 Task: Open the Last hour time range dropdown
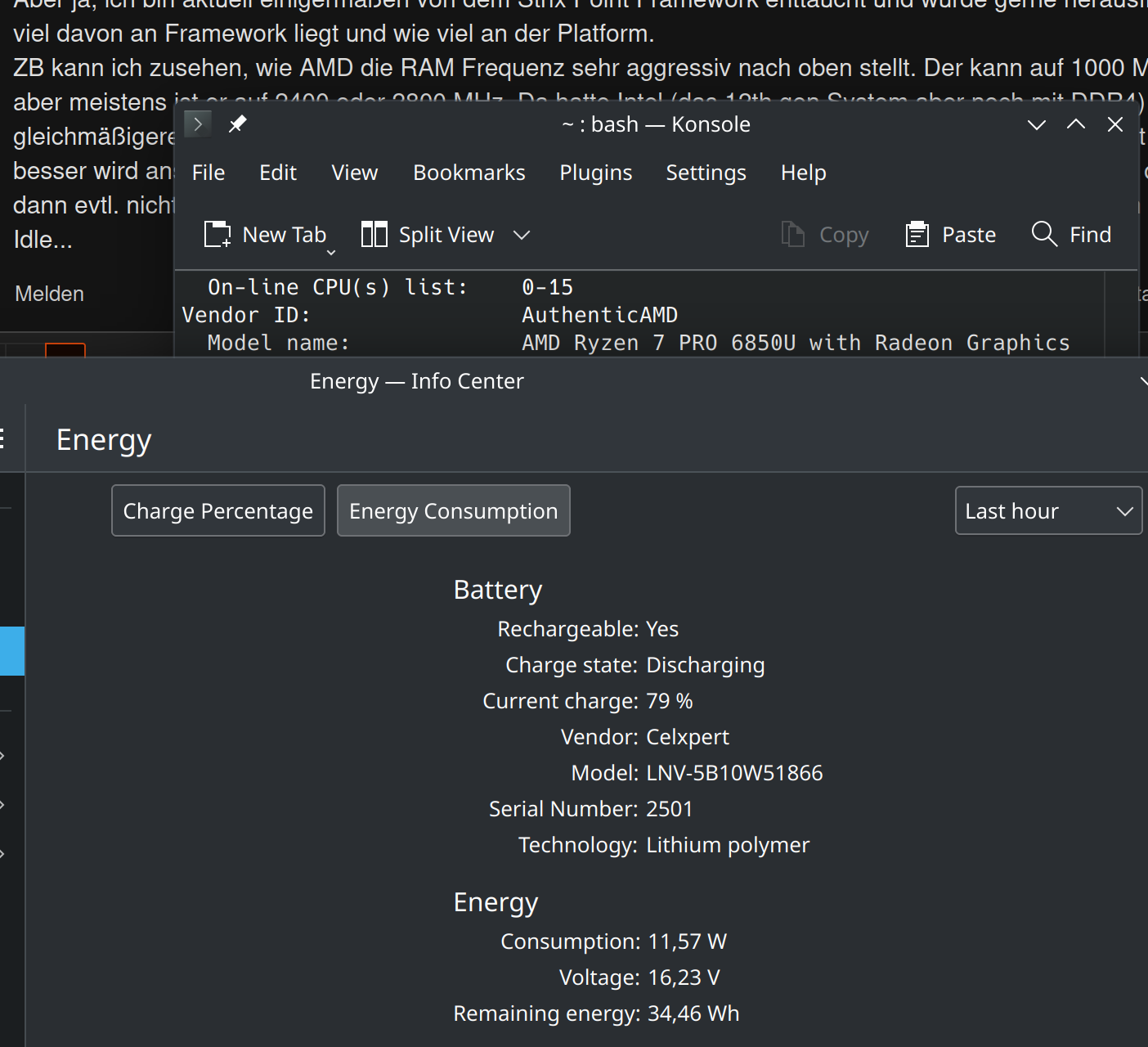tap(1048, 510)
